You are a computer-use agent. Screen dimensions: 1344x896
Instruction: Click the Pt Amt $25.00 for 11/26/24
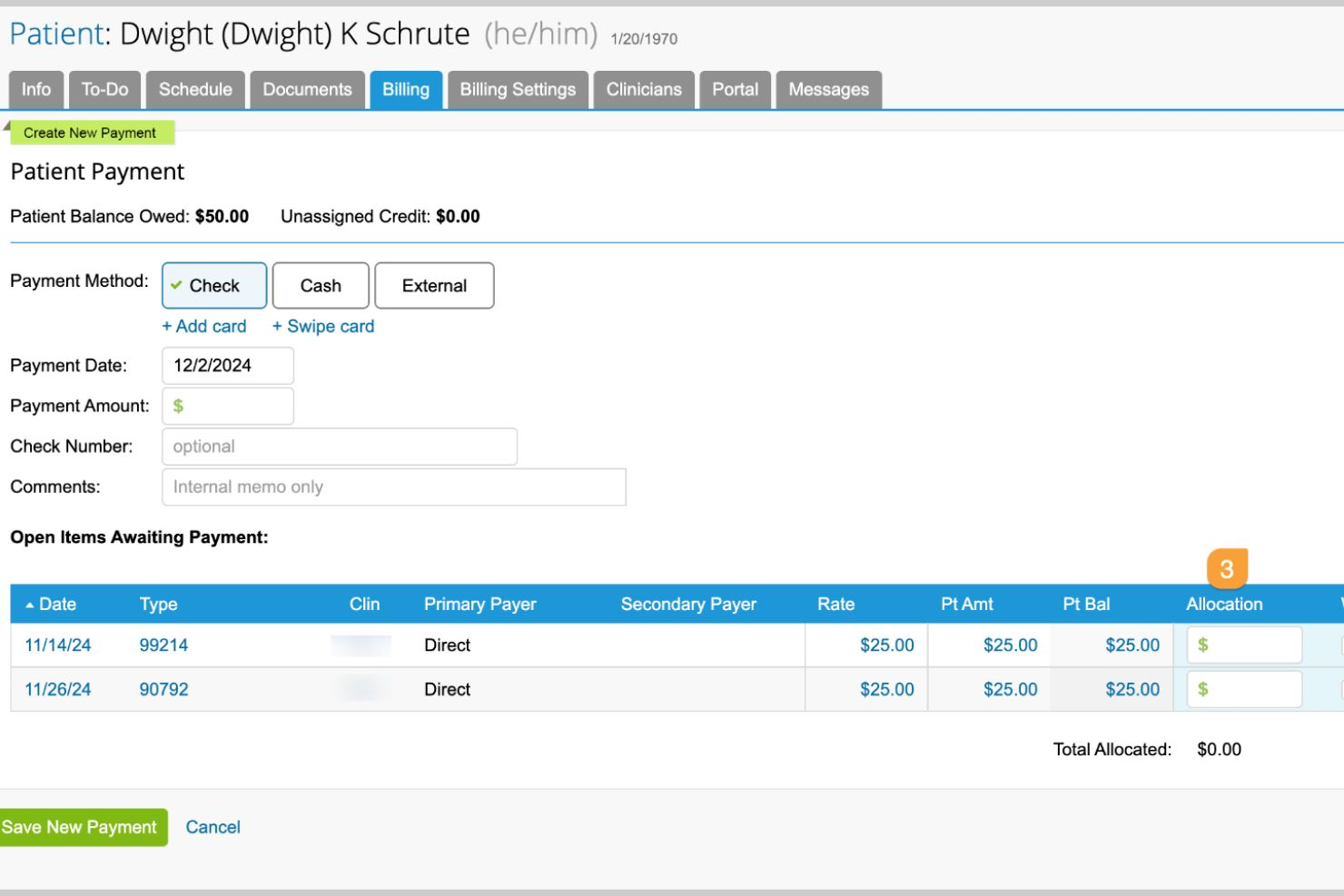coord(1010,690)
